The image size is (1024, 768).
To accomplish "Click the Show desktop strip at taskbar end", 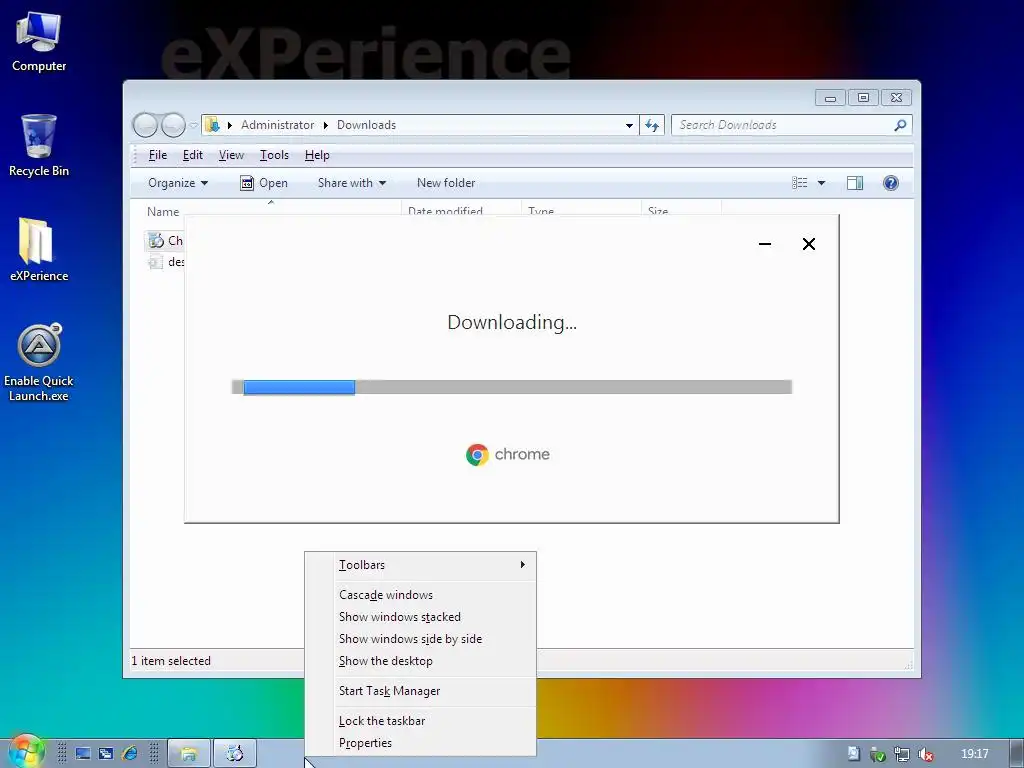I will point(1016,753).
